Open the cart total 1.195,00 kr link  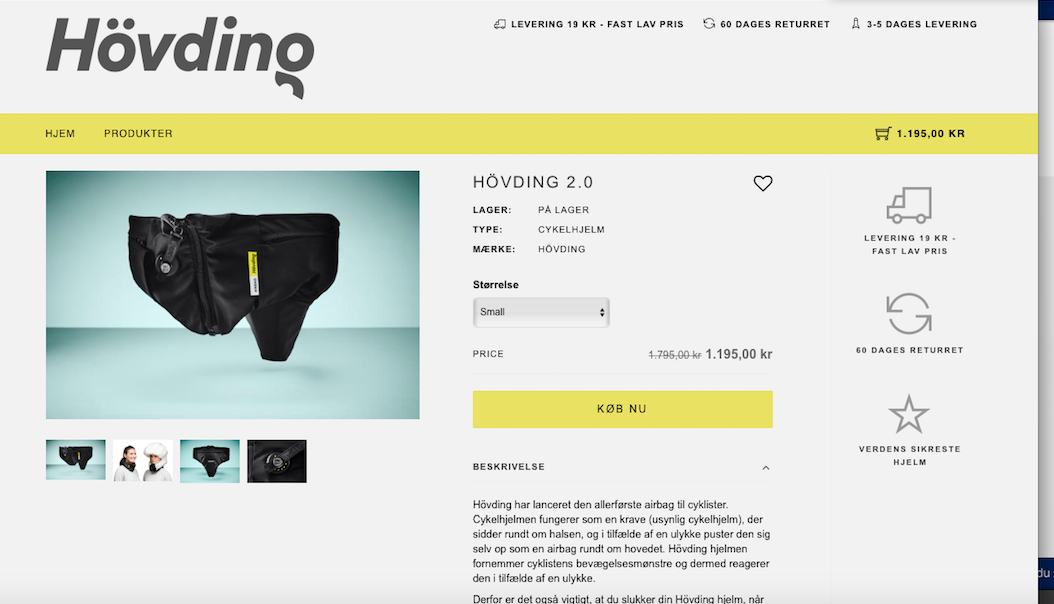[x=930, y=134]
